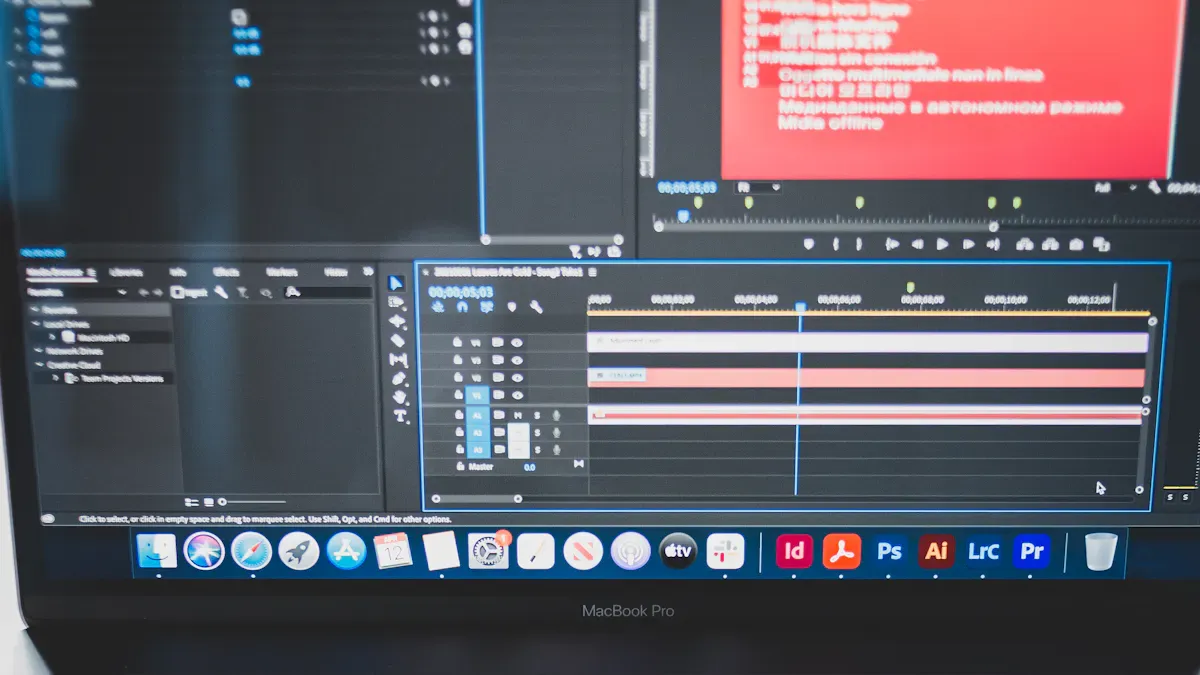
Task: Step forward one frame
Action: [x=968, y=244]
